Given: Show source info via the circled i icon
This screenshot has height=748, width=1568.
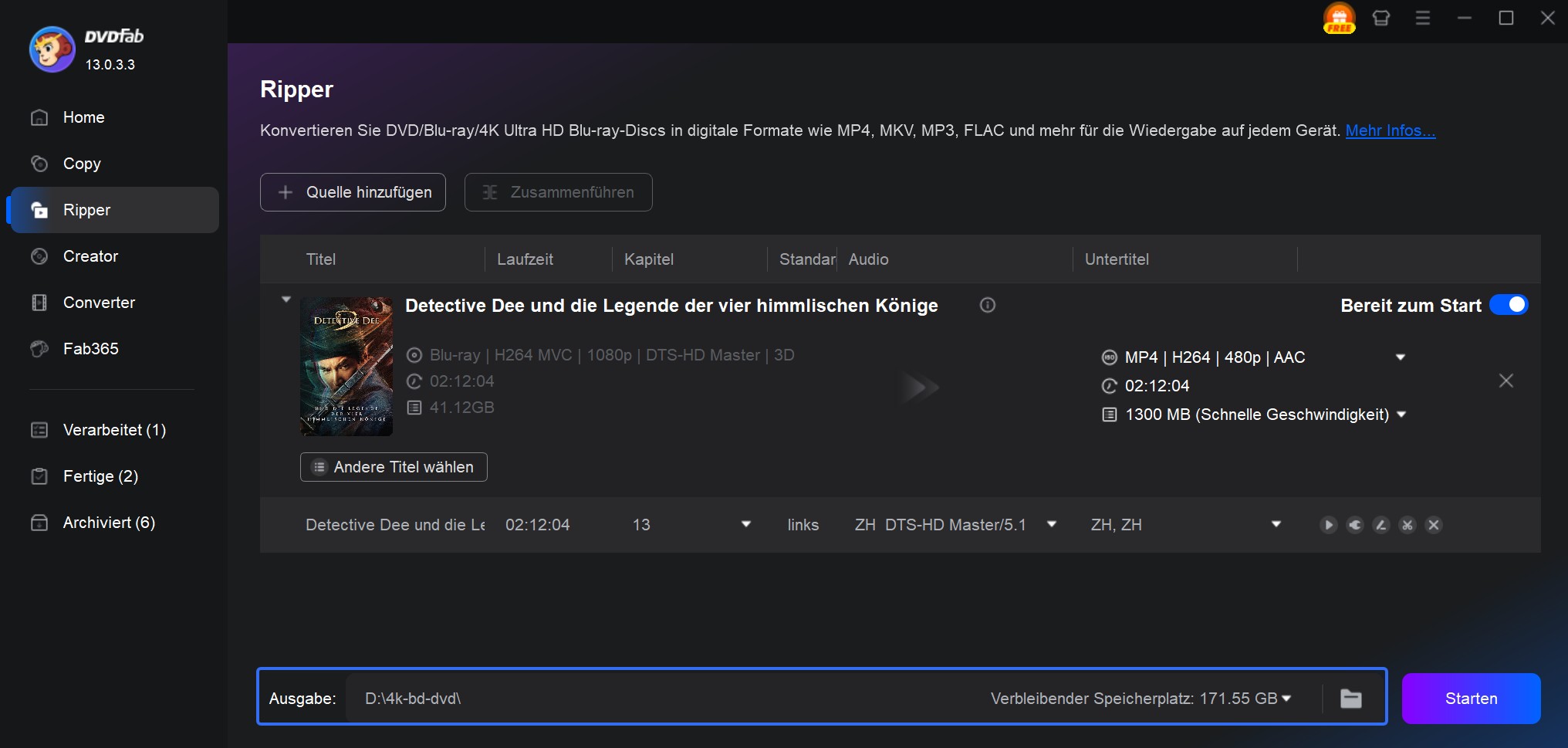Looking at the screenshot, I should coord(987,305).
